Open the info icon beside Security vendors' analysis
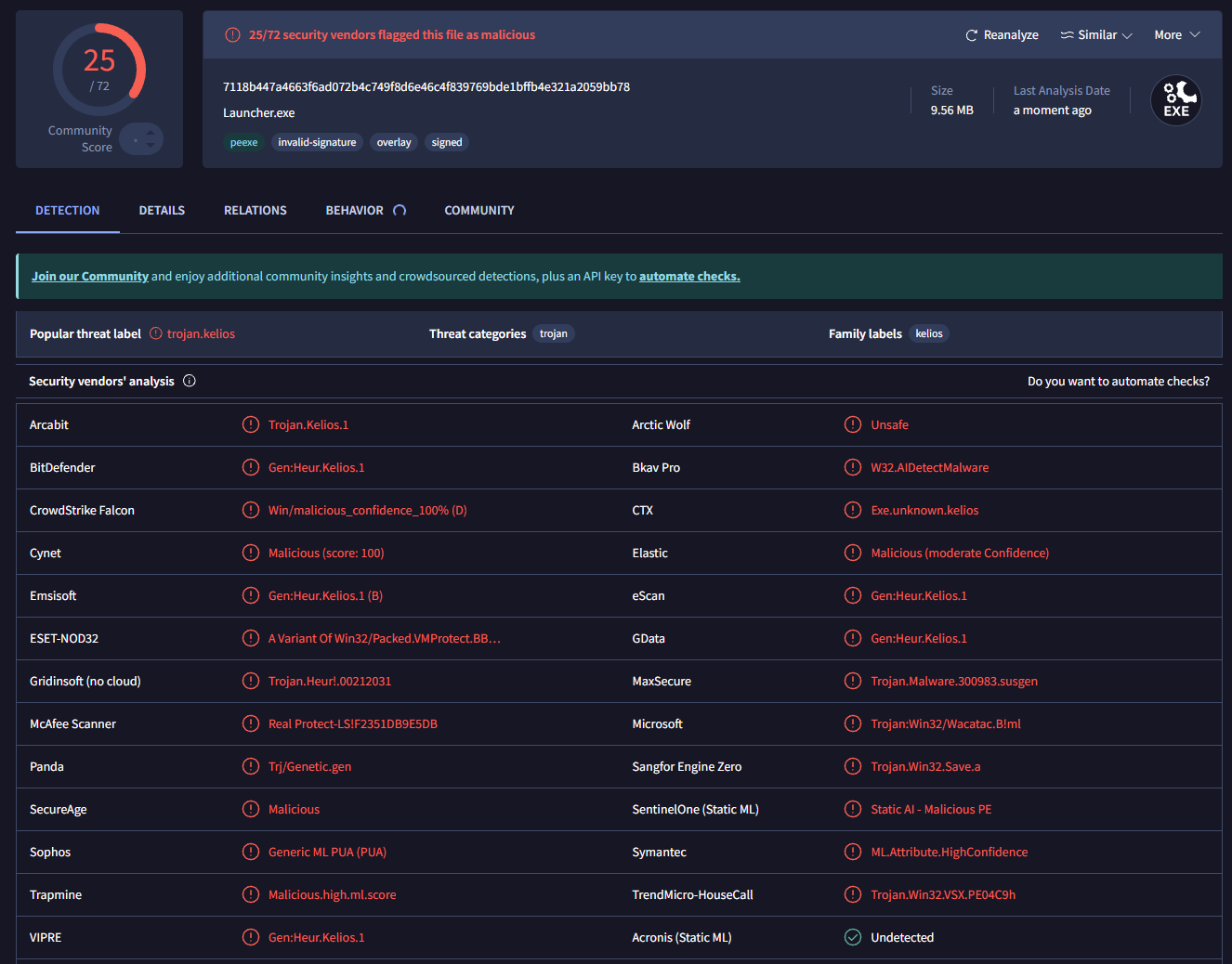This screenshot has height=964, width=1232. 190,381
